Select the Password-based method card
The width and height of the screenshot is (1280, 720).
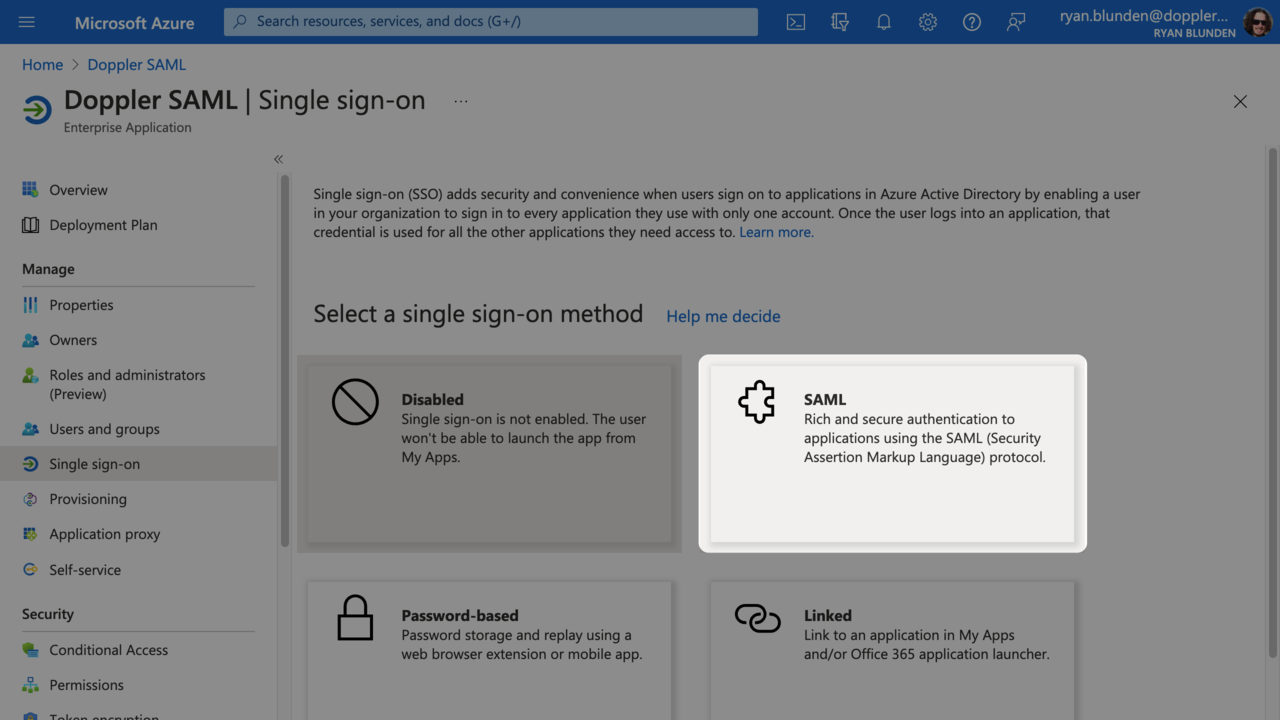pos(489,650)
